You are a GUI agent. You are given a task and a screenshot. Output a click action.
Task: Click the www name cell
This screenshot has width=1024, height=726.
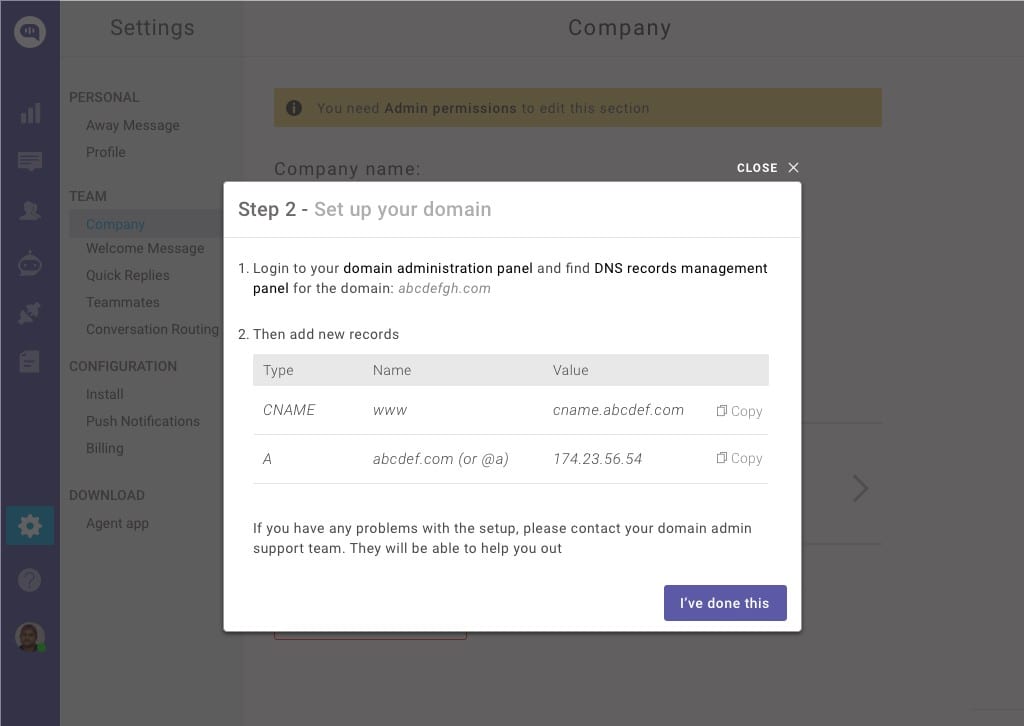tap(390, 410)
